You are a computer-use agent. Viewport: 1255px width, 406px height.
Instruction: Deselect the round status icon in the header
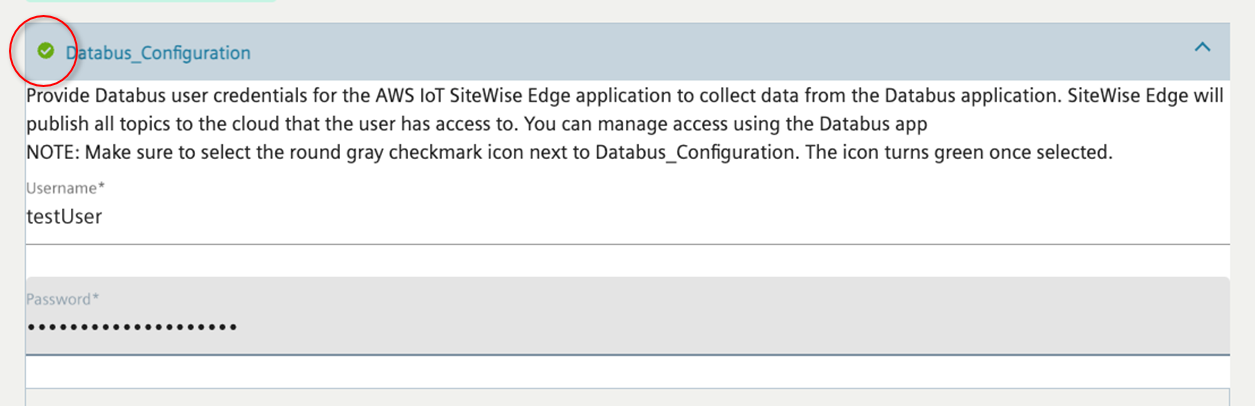tap(45, 51)
